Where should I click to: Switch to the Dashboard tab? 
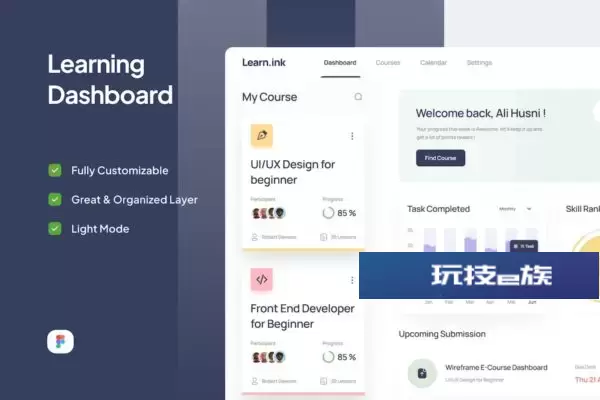coord(340,63)
